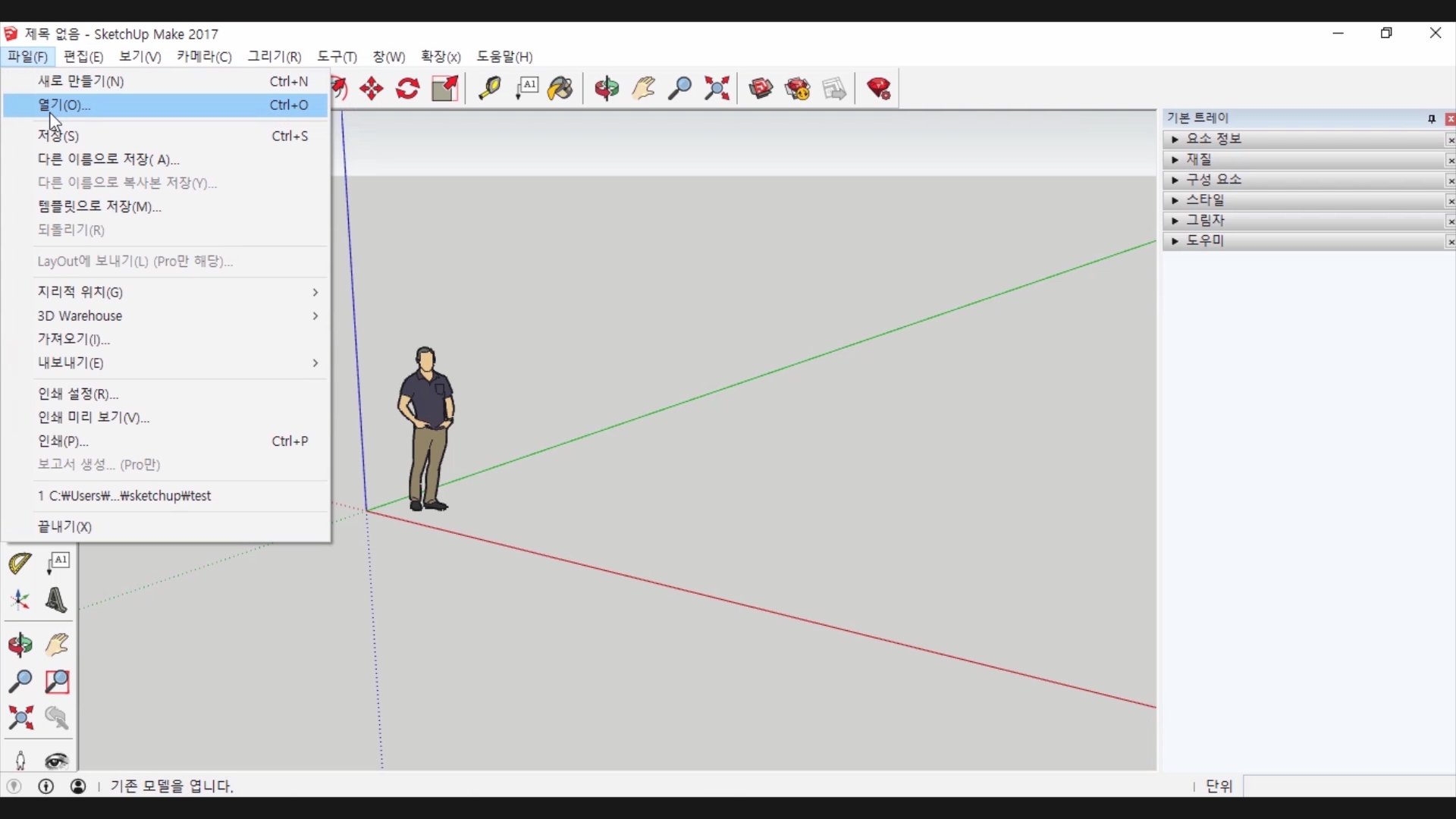The image size is (1456, 819).
Task: Toggle the Look Around eye tool
Action: pos(57,761)
